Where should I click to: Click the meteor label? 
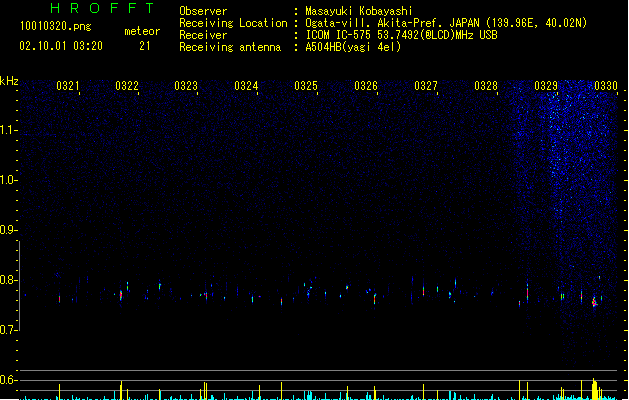142,31
